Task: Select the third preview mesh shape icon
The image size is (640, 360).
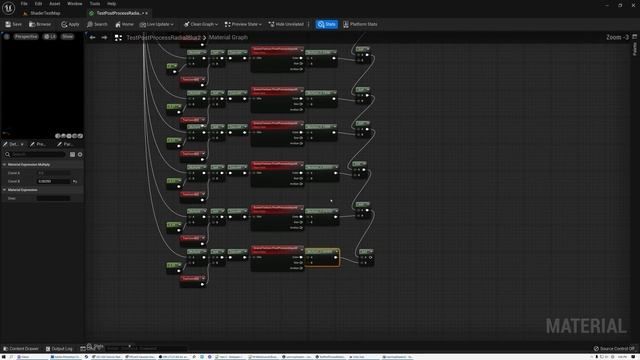Action: 69,136
